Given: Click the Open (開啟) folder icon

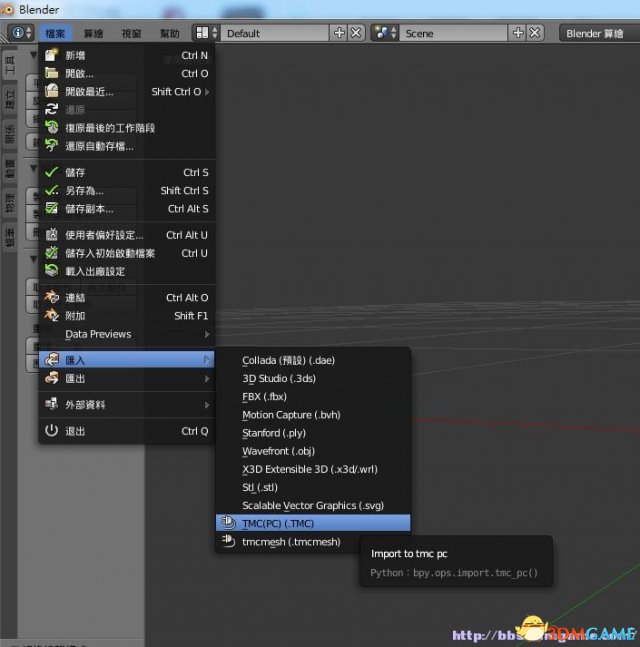Looking at the screenshot, I should 52,73.
